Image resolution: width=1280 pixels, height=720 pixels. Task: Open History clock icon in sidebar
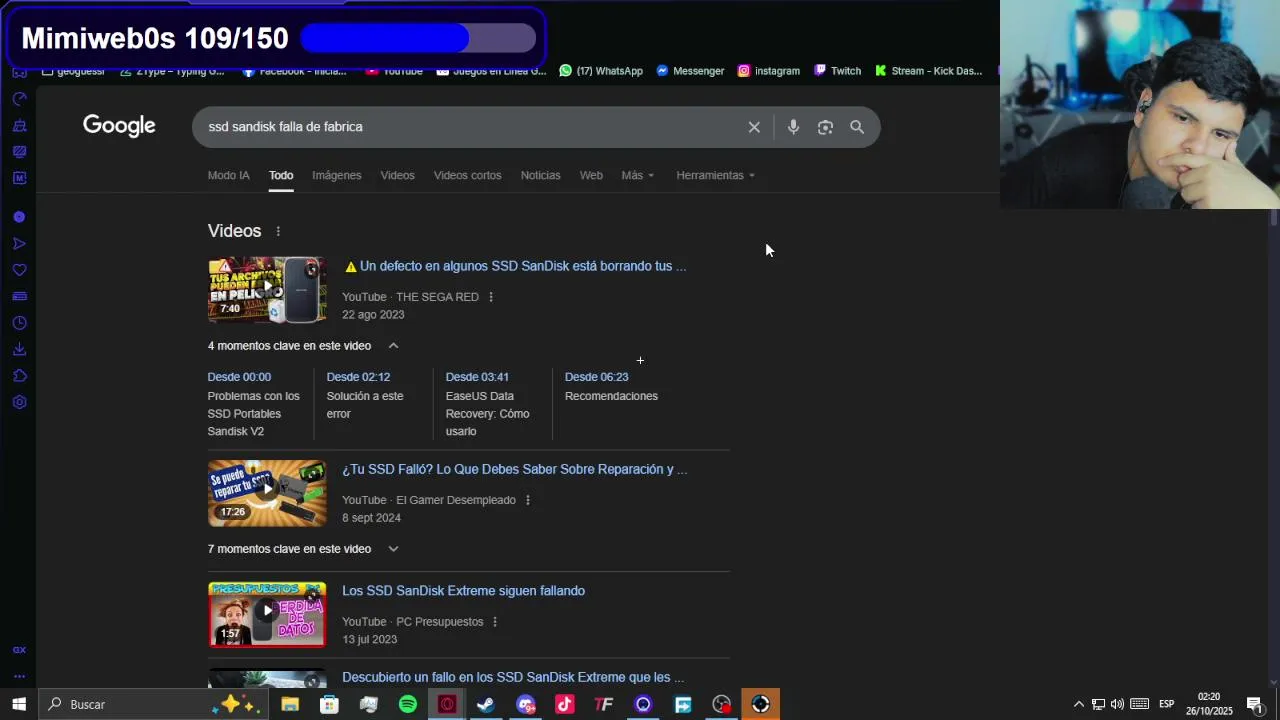click(x=19, y=323)
